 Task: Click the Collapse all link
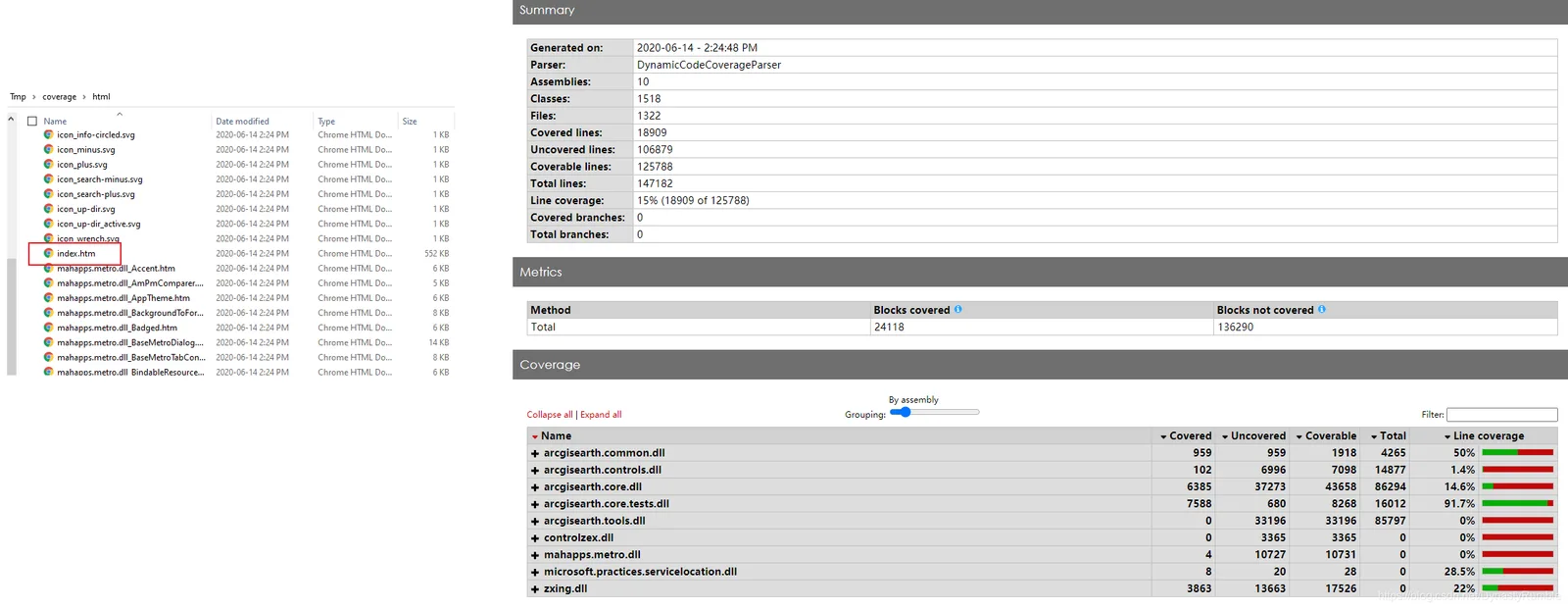[x=550, y=415]
